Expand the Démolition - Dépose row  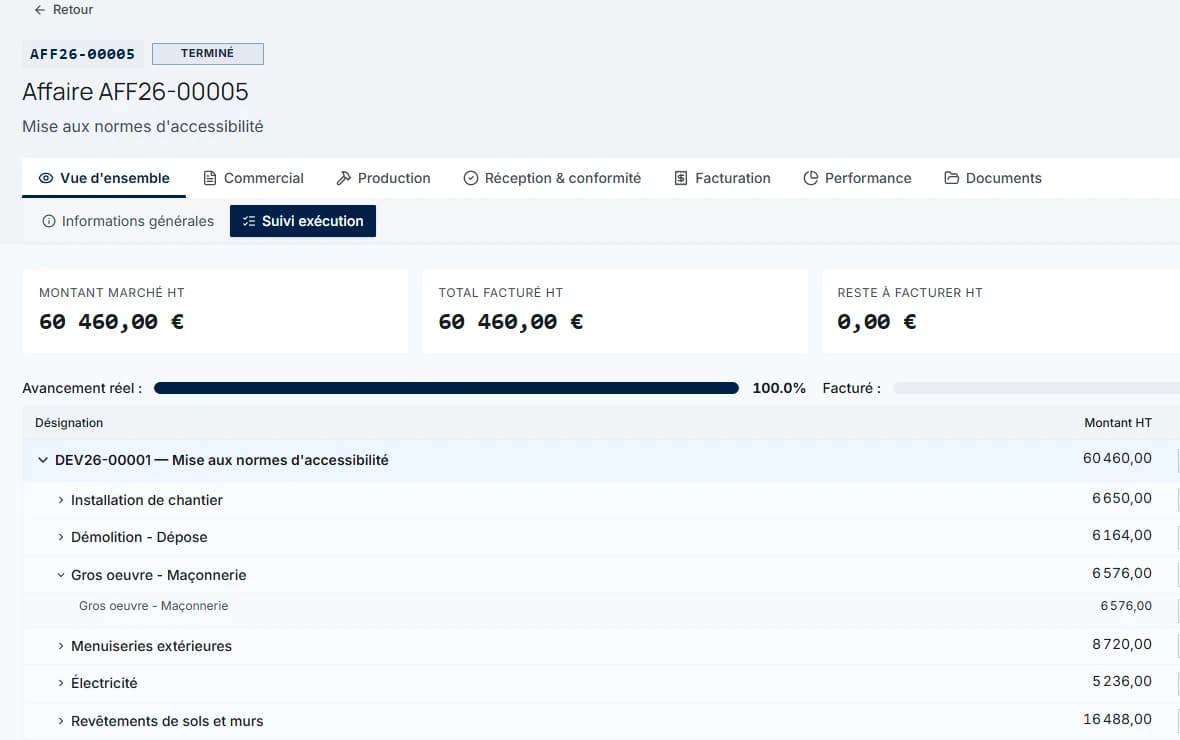coord(61,537)
